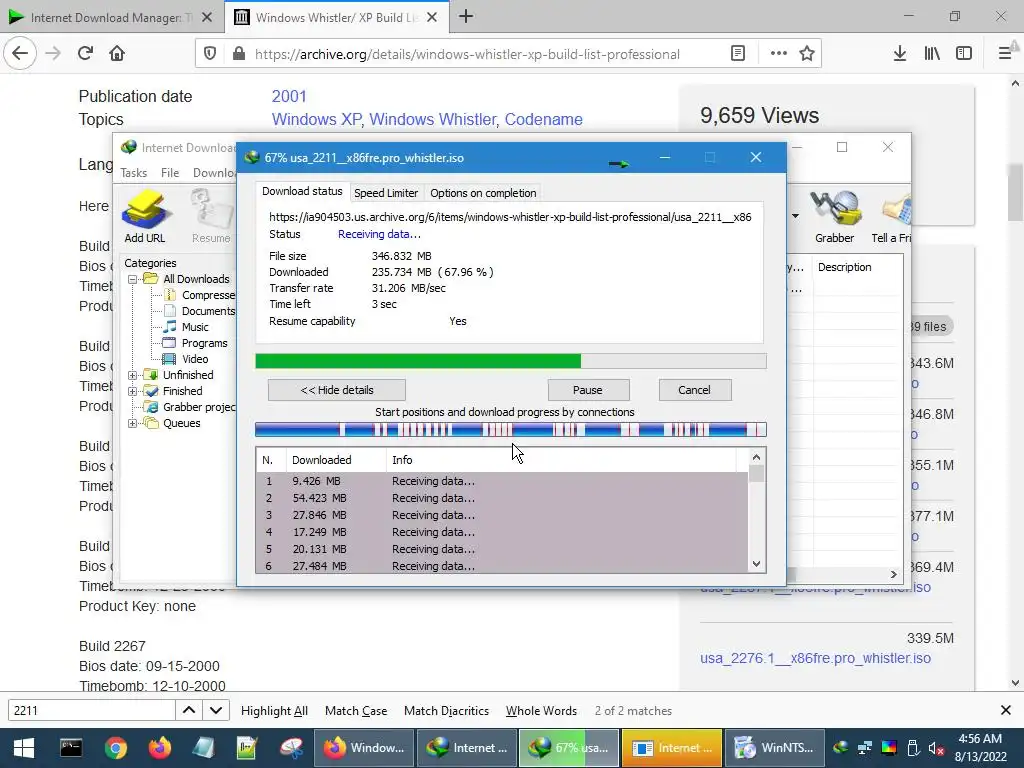Close the find bar
The image size is (1024, 768).
click(1006, 711)
